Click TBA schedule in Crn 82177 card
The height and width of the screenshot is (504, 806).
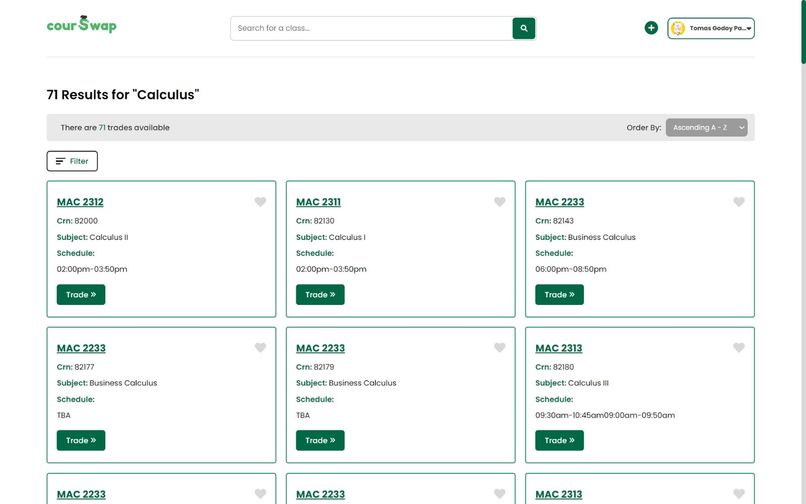coord(64,415)
